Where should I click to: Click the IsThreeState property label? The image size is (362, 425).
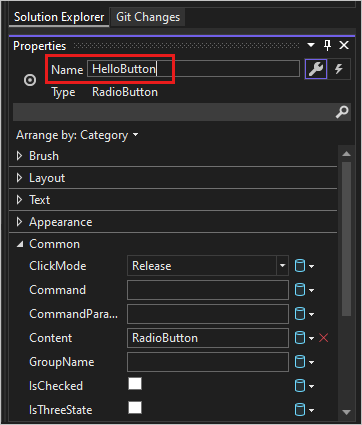coord(60,410)
